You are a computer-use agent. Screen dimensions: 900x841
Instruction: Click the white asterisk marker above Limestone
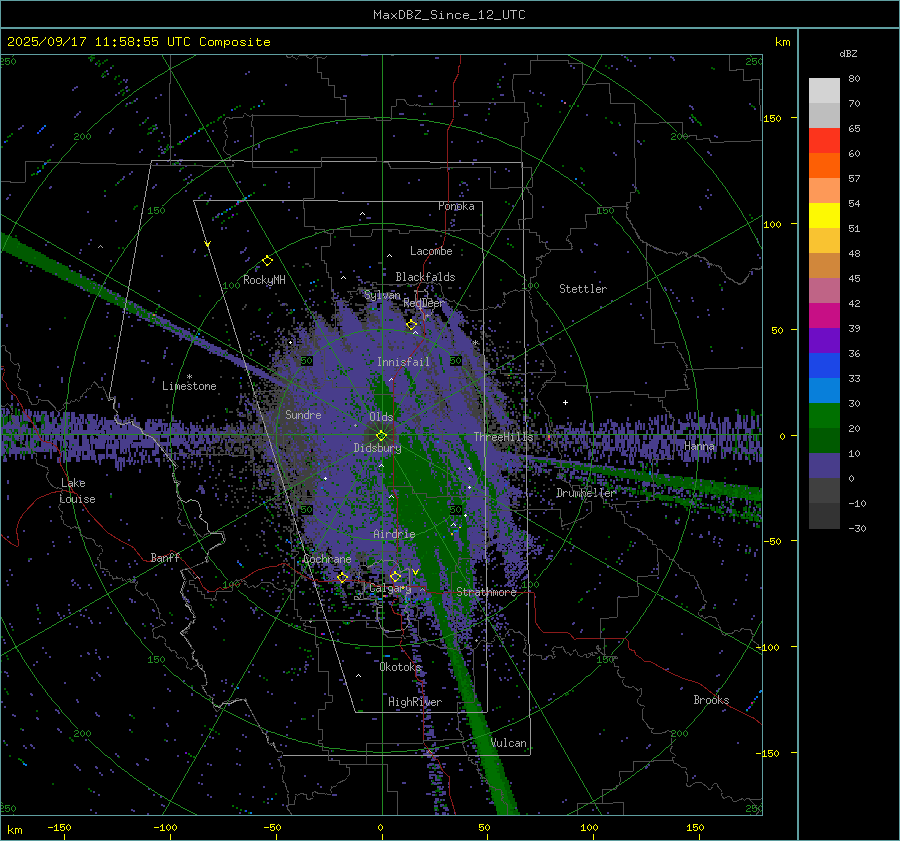click(189, 377)
